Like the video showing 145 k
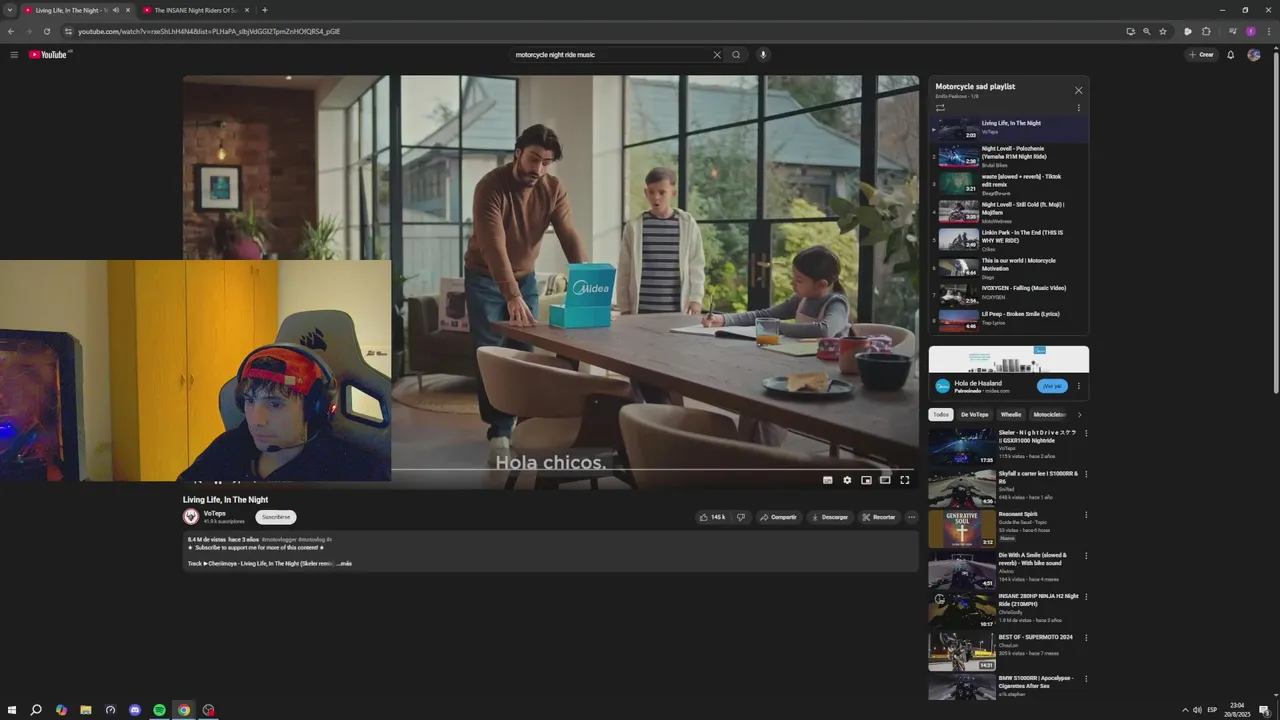This screenshot has width=1280, height=720. click(713, 517)
